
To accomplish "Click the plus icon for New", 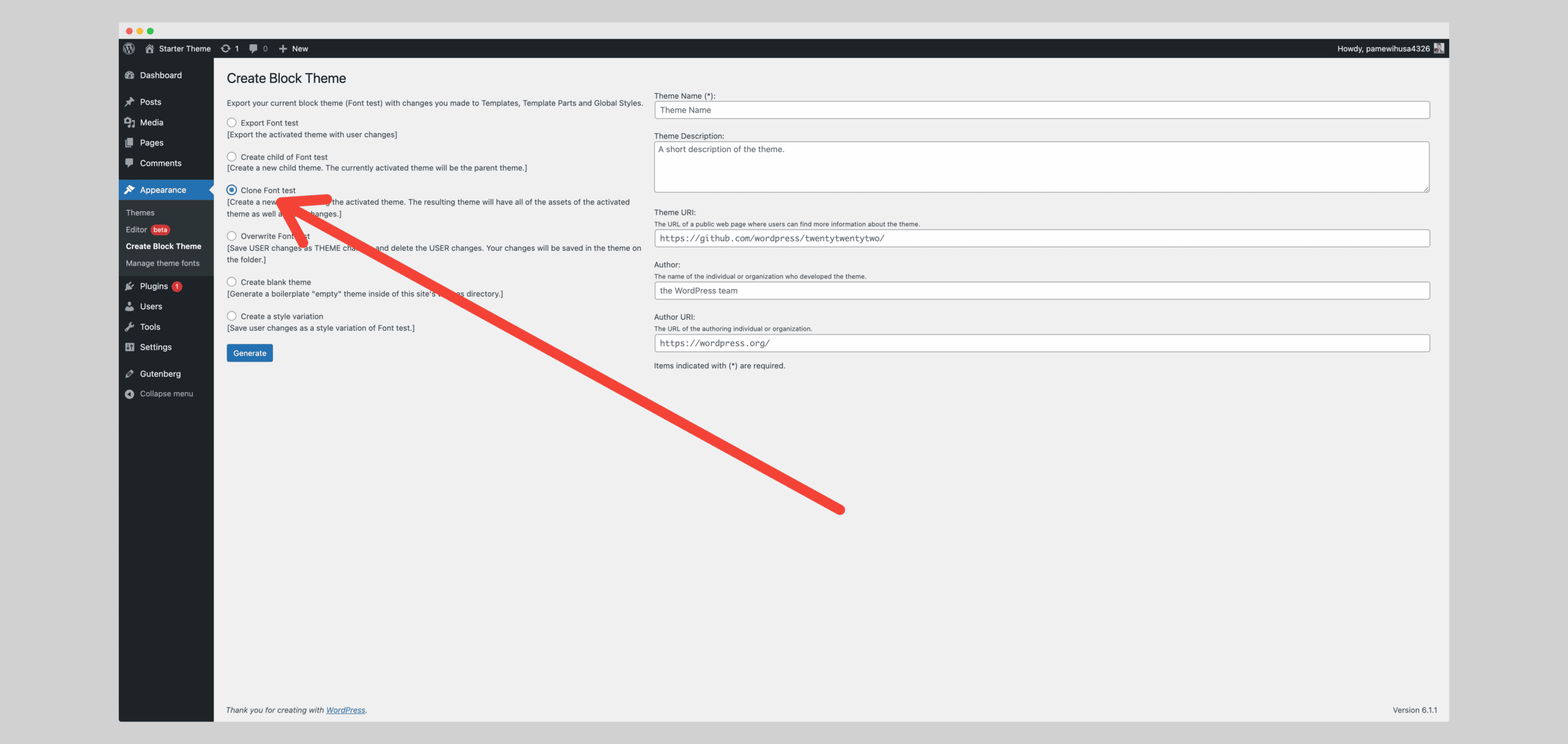I will pyautogui.click(x=283, y=48).
